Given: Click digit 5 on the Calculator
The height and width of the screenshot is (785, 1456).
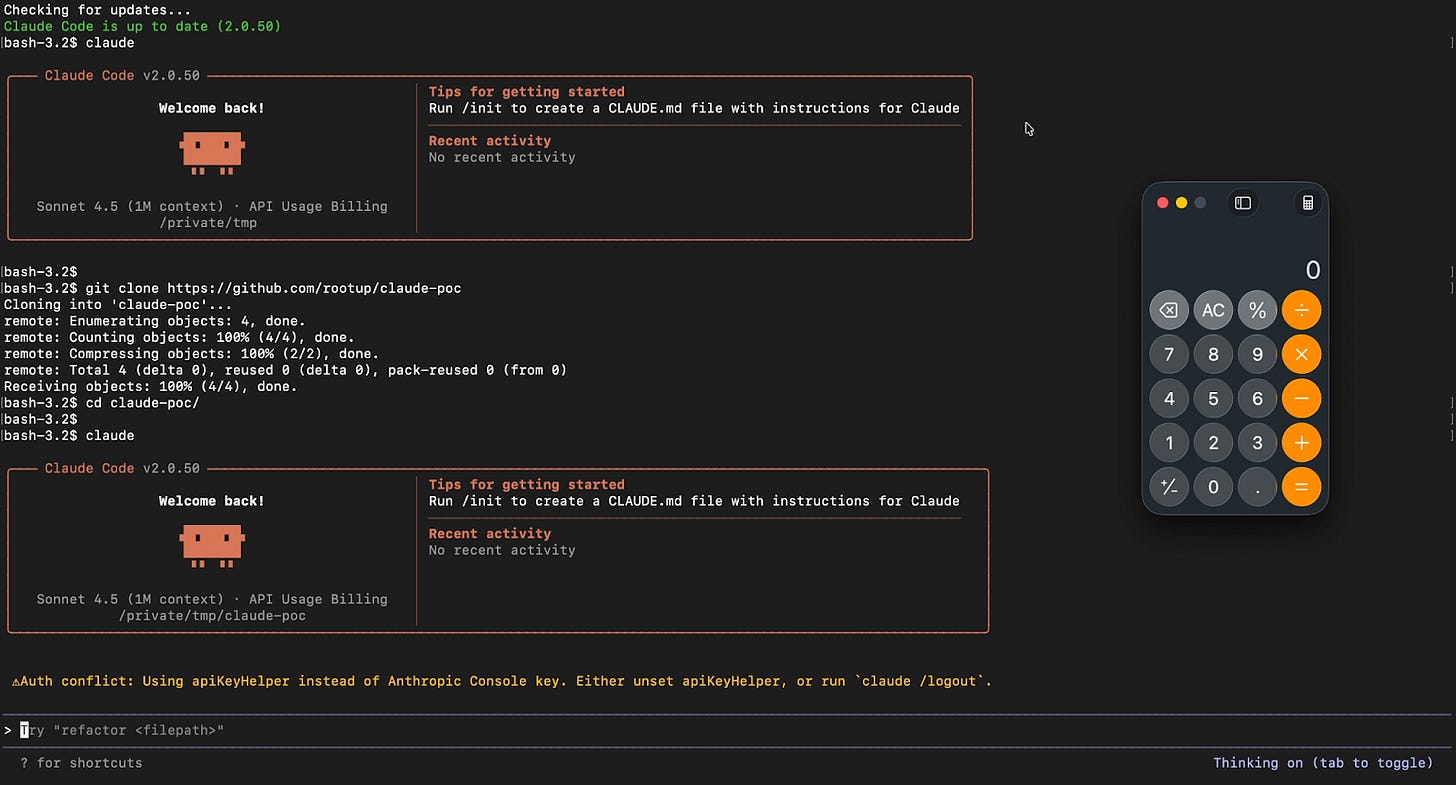Looking at the screenshot, I should (x=1213, y=398).
